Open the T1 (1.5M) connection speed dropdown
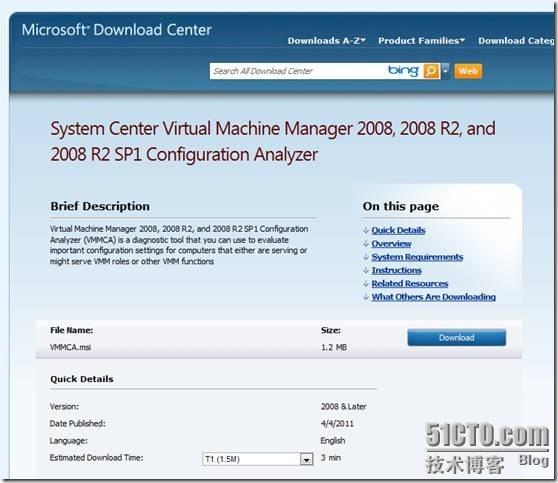Image resolution: width=558 pixels, height=483 pixels. click(258, 459)
